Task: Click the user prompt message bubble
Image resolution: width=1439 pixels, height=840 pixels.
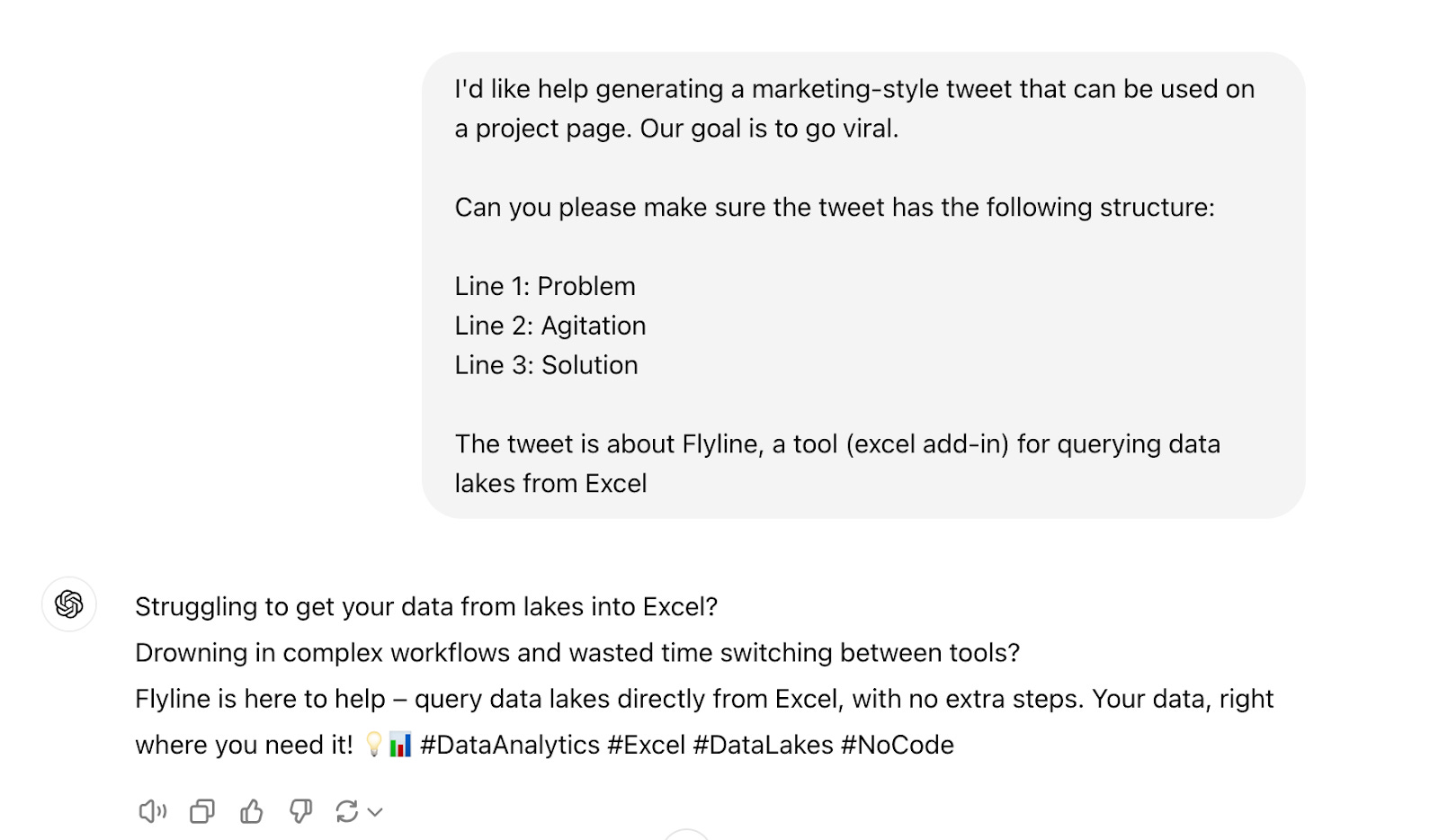Action: (863, 285)
